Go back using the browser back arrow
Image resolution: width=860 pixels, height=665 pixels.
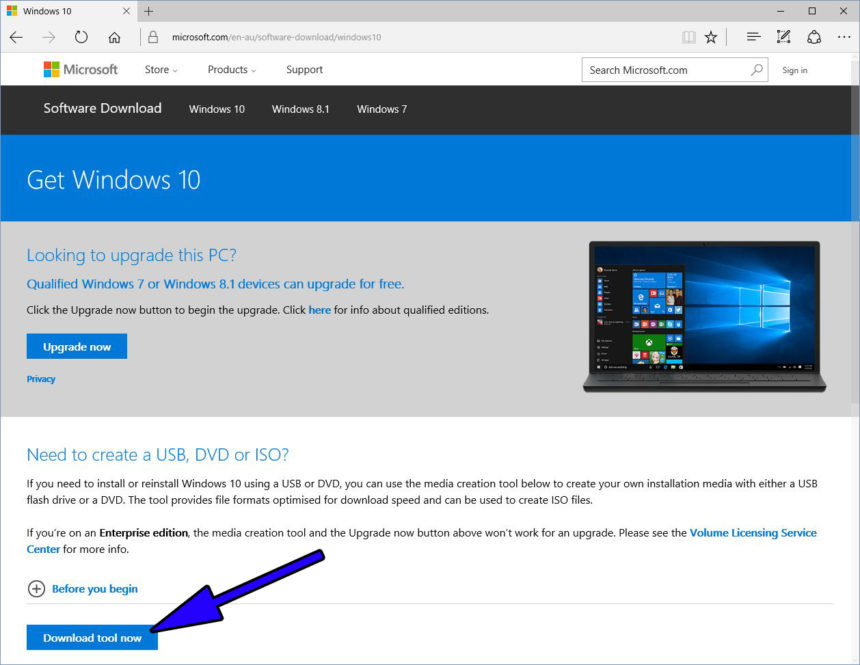pos(16,37)
